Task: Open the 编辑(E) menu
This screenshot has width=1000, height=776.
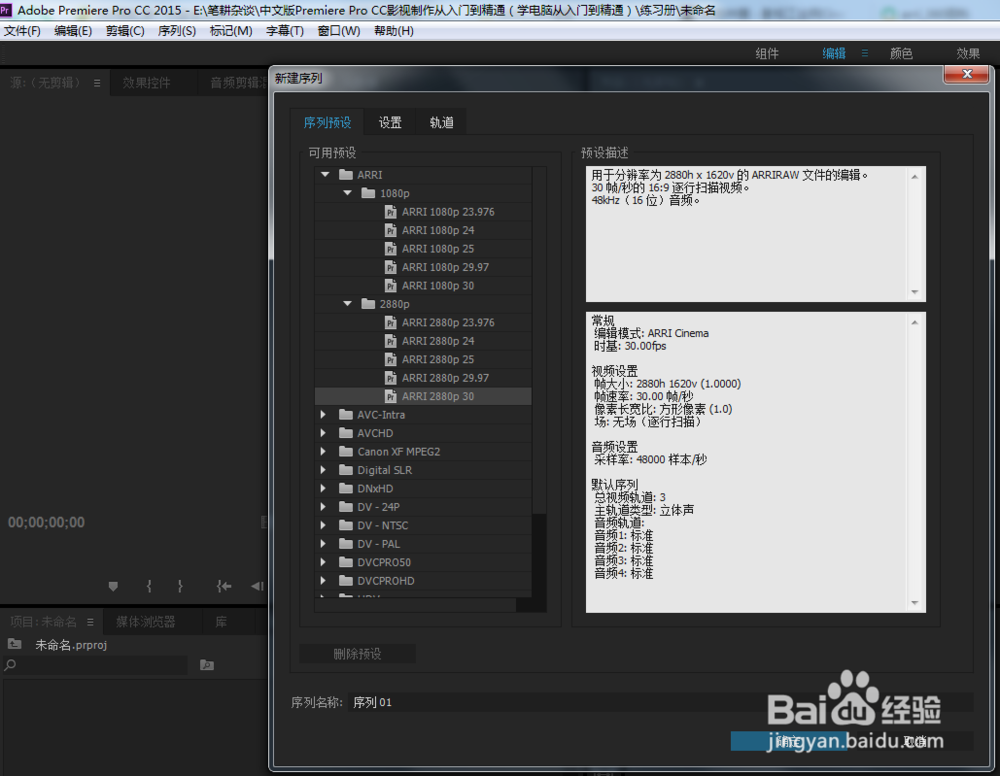Action: [73, 31]
